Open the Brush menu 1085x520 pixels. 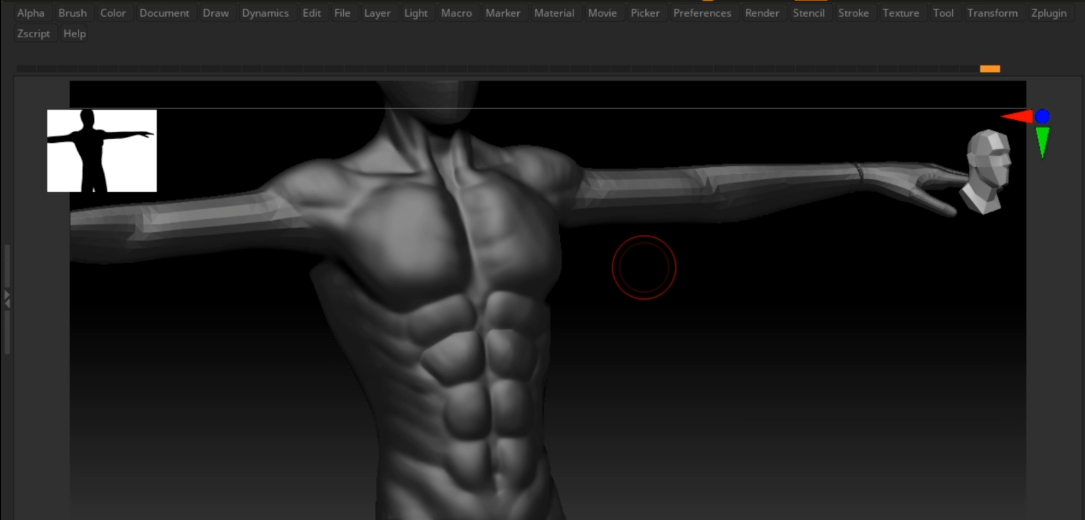[x=72, y=13]
